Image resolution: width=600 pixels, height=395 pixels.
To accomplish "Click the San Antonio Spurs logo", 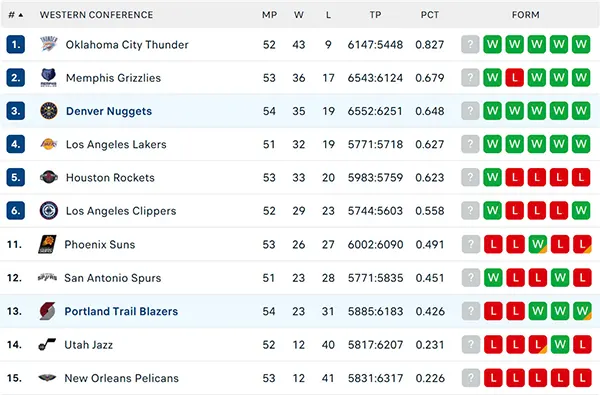I will coord(47,277).
